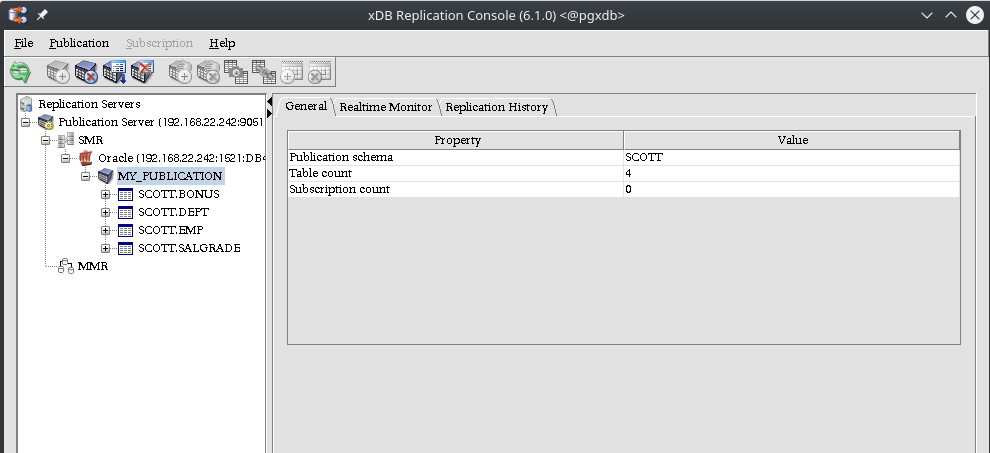
Task: Click the toolbar icon with a blue down arrow
Action: [x=114, y=72]
